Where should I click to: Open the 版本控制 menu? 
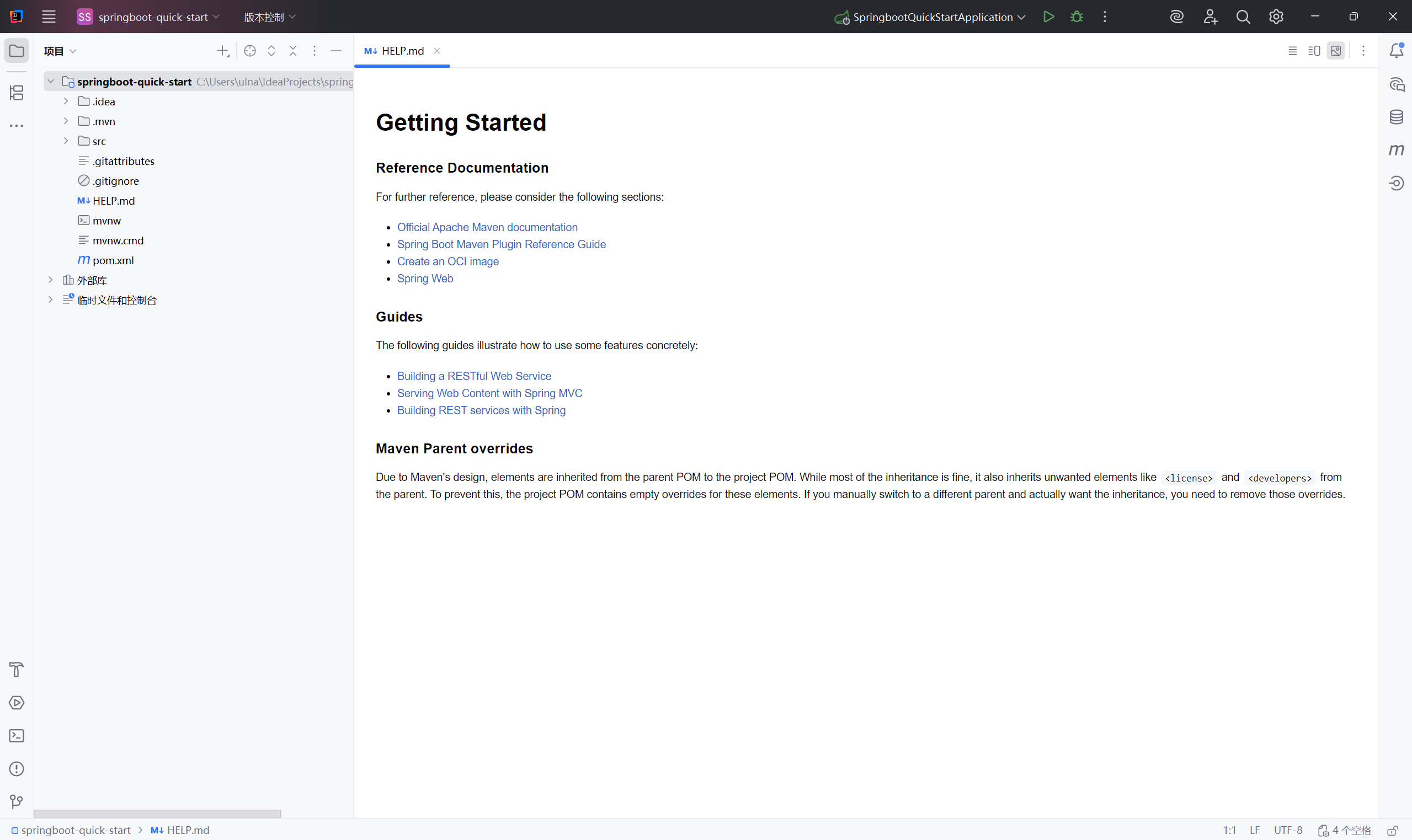coord(269,17)
